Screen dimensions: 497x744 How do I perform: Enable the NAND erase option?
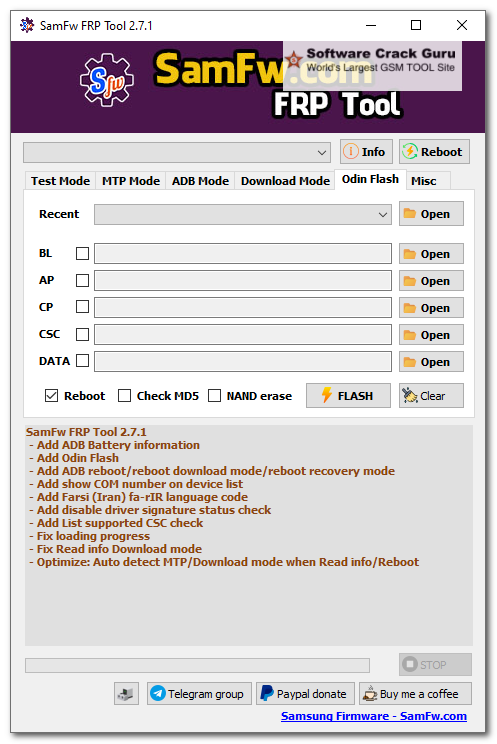(215, 396)
